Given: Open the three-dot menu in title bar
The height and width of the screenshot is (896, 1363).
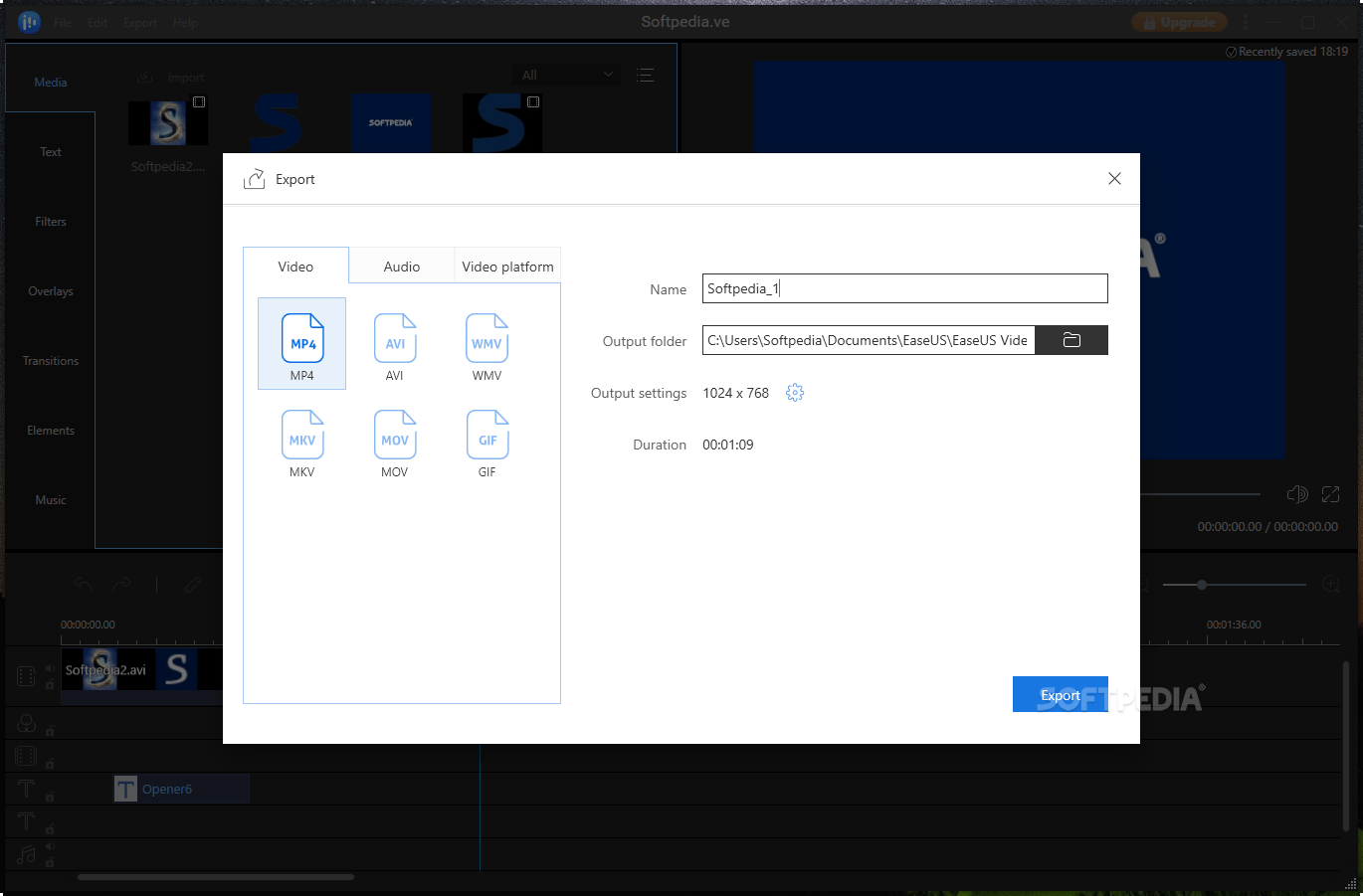Looking at the screenshot, I should 1245,21.
